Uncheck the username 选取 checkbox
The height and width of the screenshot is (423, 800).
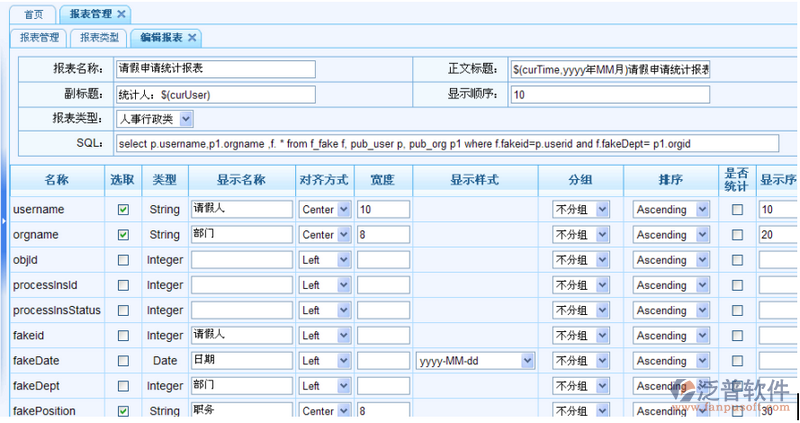coord(123,210)
